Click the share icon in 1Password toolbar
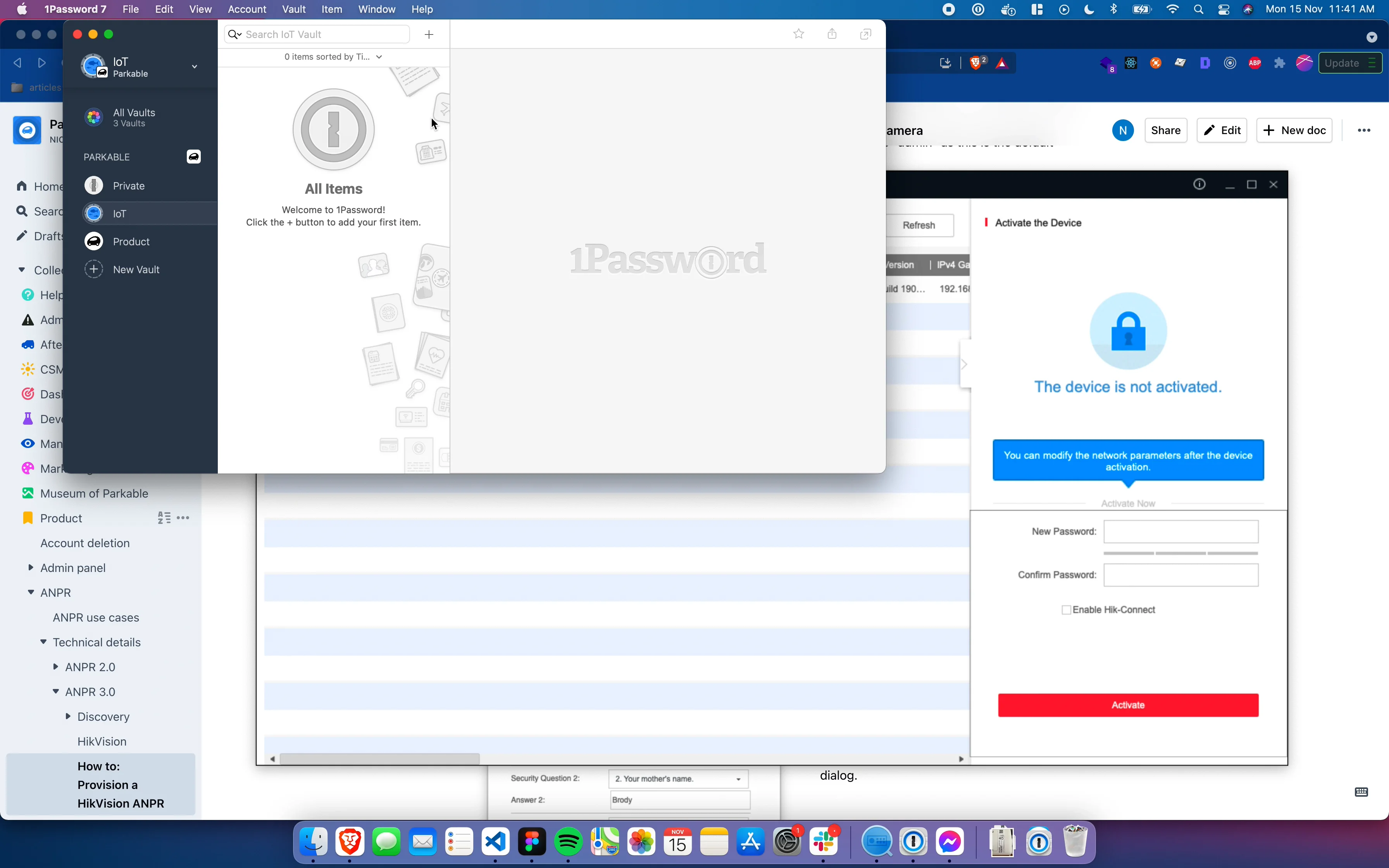This screenshot has width=1389, height=868. click(x=832, y=34)
